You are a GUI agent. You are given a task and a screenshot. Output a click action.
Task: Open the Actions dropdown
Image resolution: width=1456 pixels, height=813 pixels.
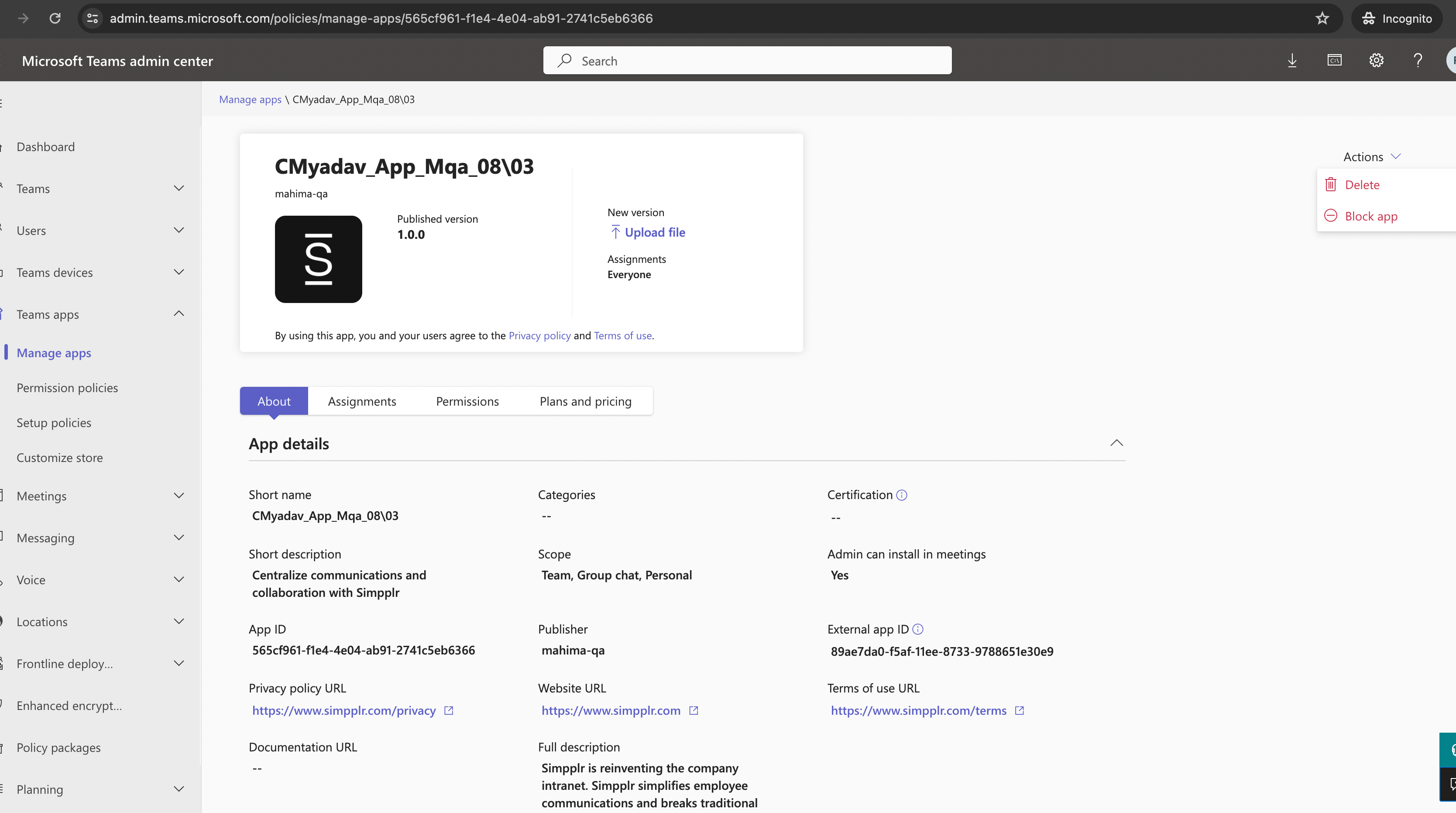(1370, 157)
